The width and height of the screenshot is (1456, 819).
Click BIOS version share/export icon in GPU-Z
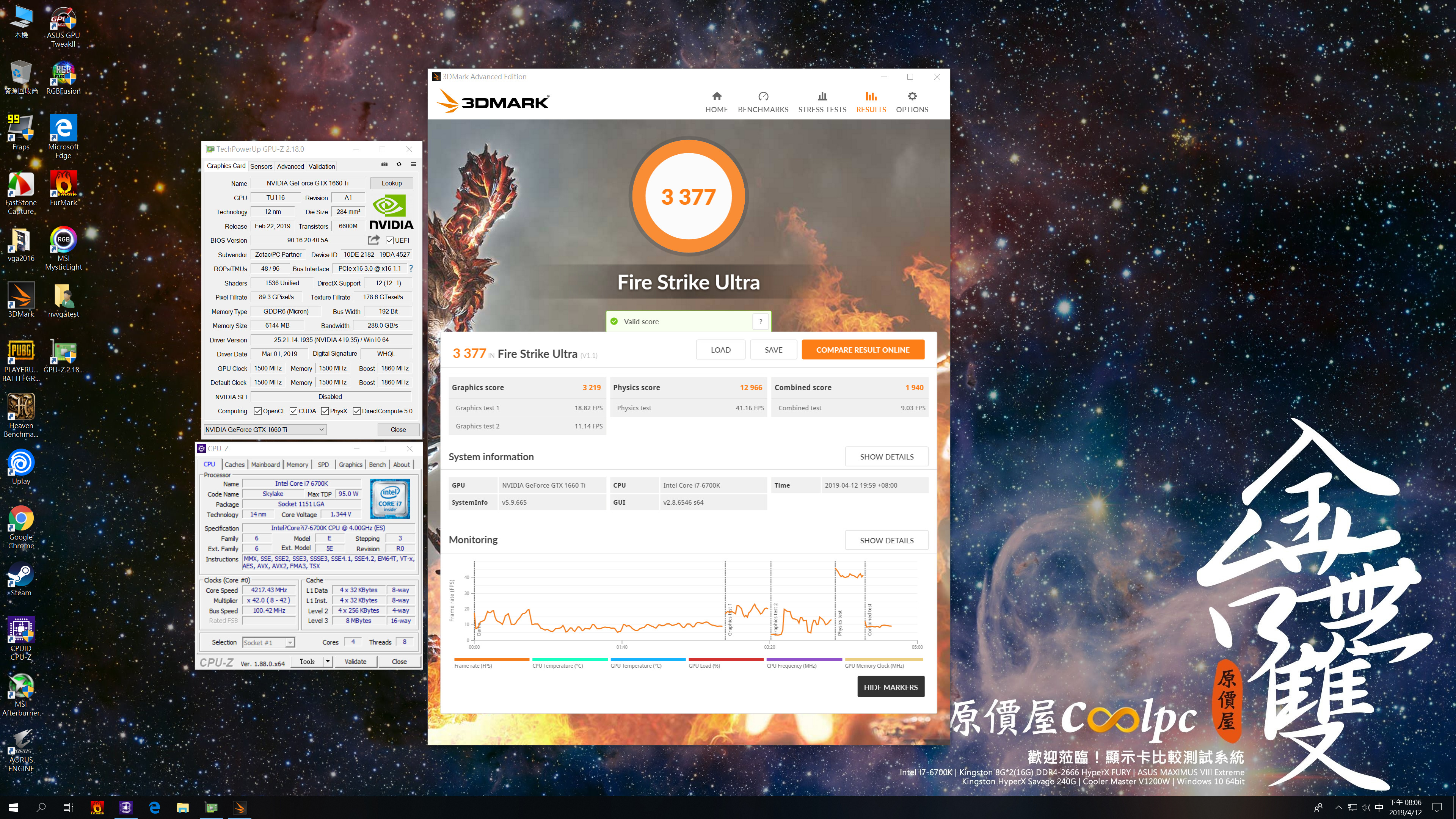tap(373, 240)
